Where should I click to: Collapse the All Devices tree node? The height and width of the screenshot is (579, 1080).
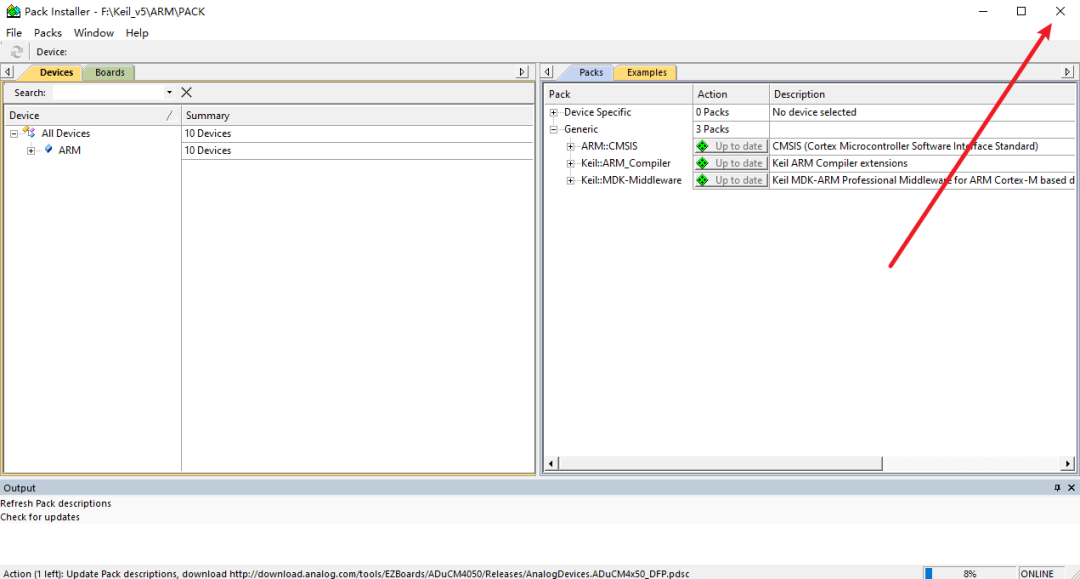(x=14, y=134)
